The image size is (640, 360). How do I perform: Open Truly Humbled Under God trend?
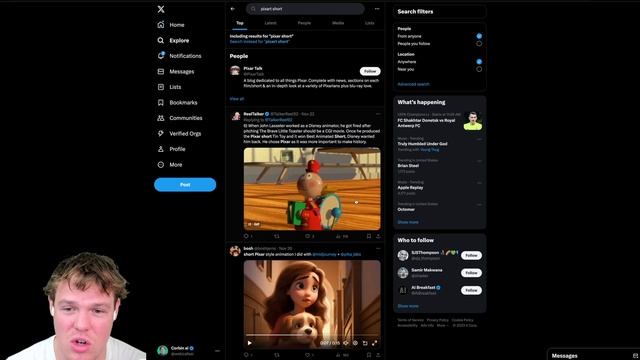440,144
